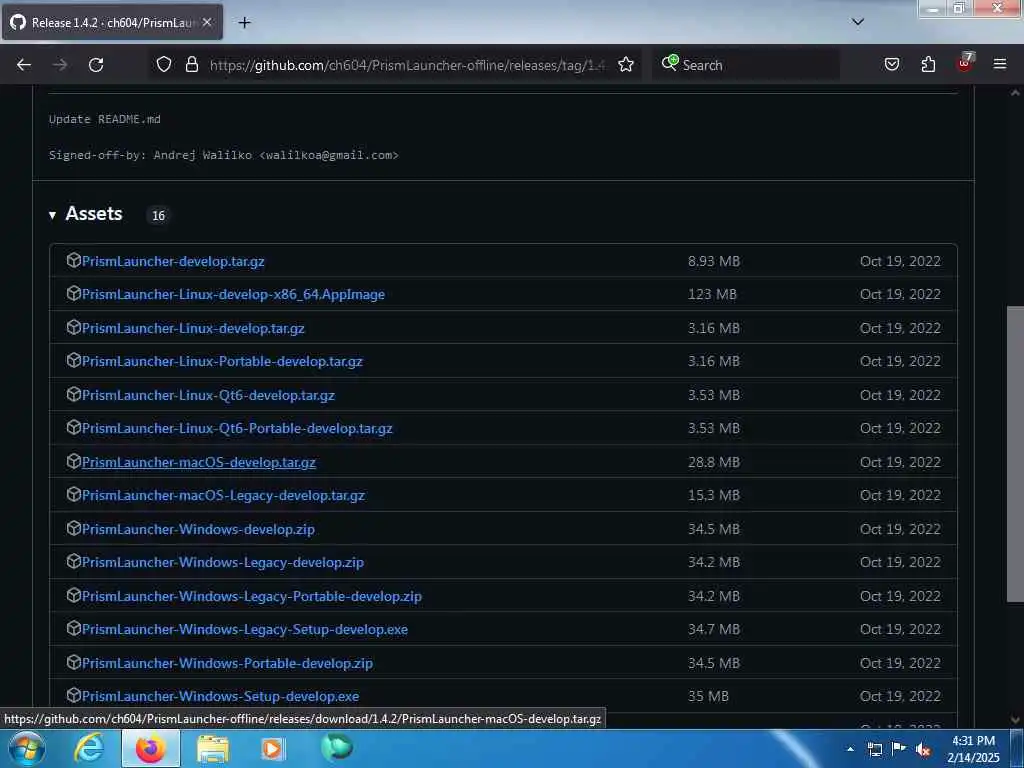Open the tracking protection shield icon

(x=164, y=64)
